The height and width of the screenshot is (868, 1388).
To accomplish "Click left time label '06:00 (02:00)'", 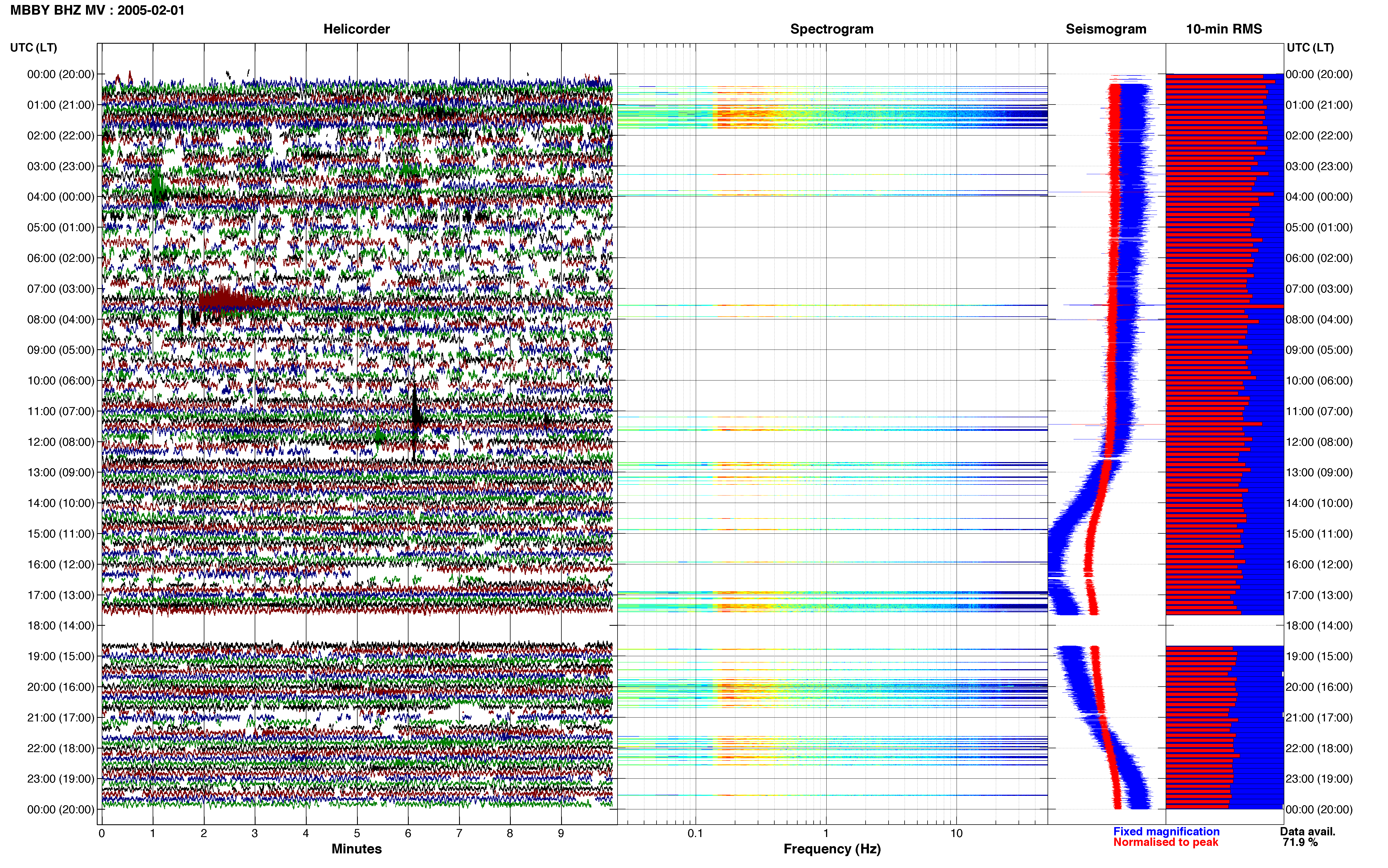I will click(61, 258).
